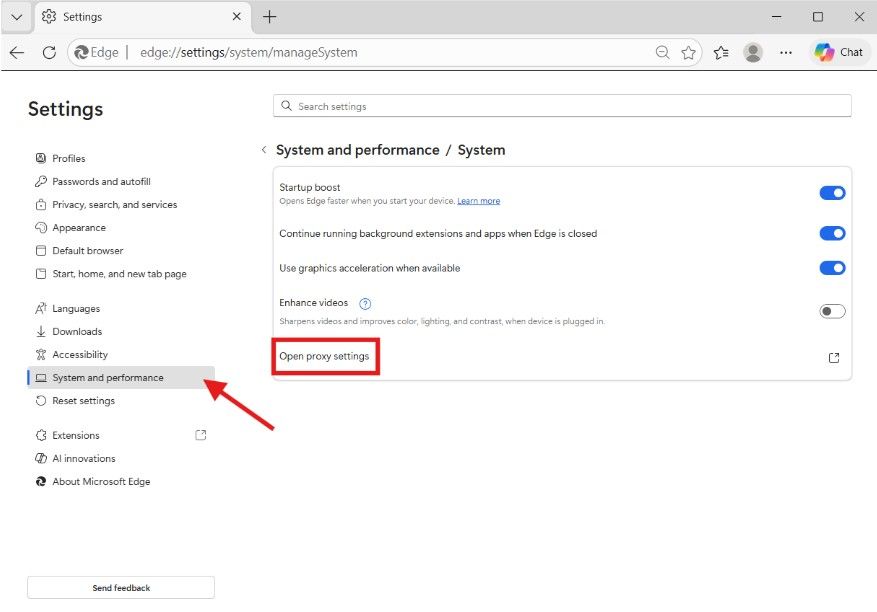The width and height of the screenshot is (877, 612).
Task: Click the Profiles icon in sidebar
Action: point(41,158)
